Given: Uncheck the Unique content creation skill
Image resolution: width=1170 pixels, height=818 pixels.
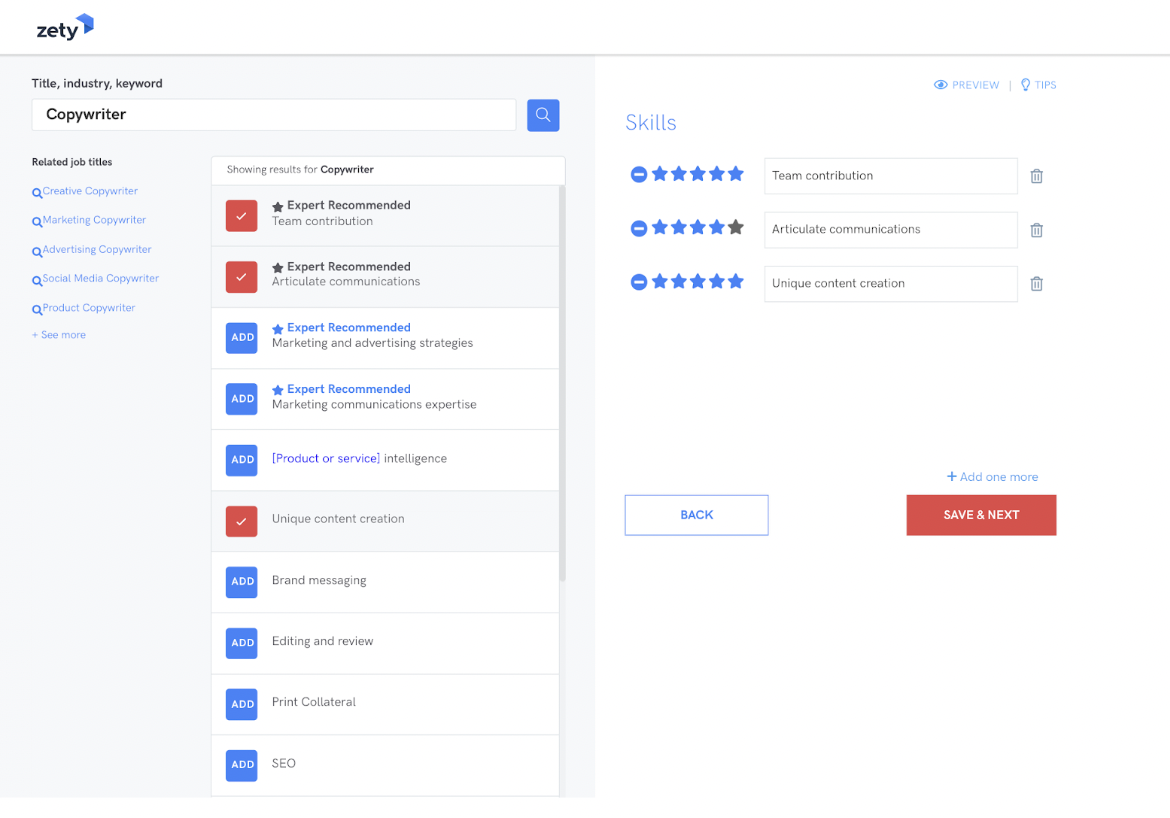Looking at the screenshot, I should [x=242, y=522].
